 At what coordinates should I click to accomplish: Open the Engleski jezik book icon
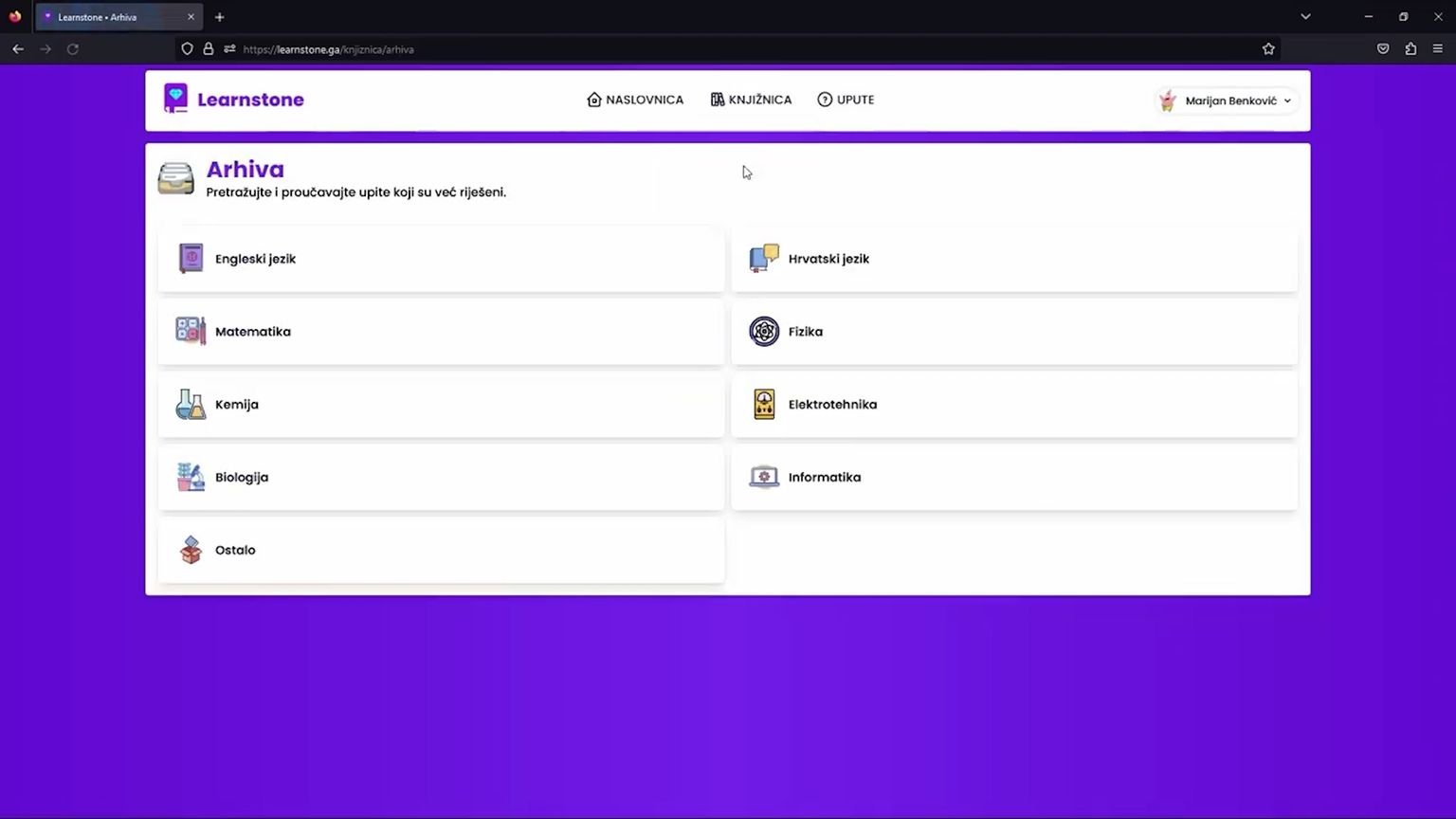pyautogui.click(x=191, y=258)
